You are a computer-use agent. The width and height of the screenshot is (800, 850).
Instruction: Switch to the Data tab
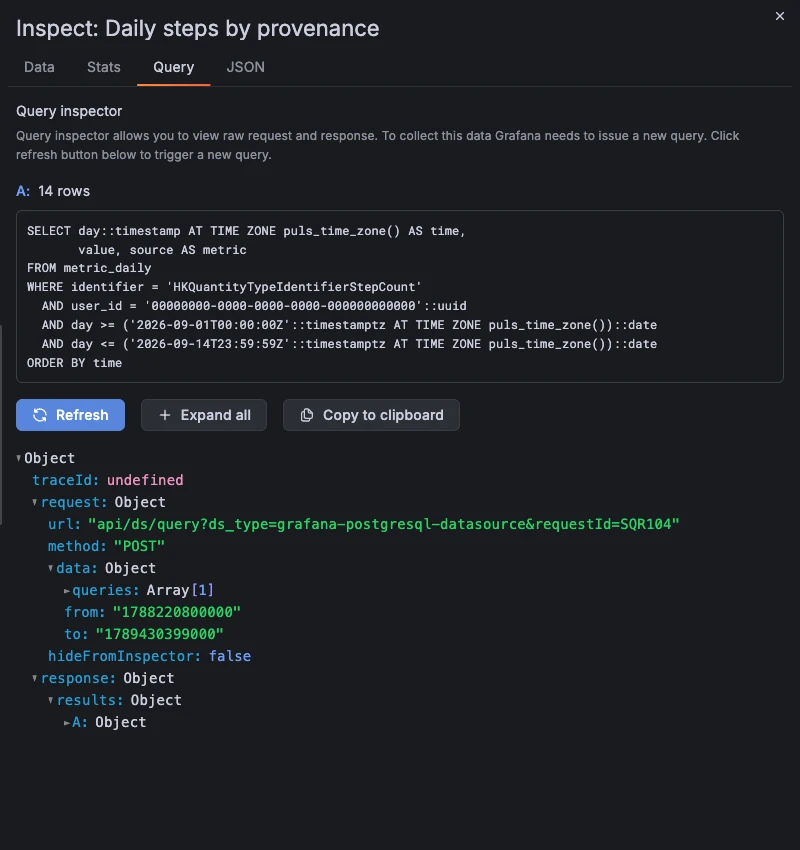click(x=39, y=67)
